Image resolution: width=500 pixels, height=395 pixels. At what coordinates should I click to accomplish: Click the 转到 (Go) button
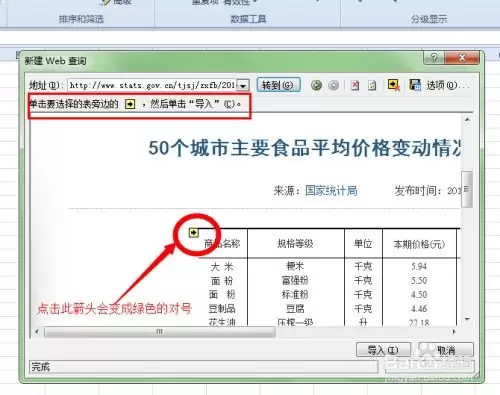point(278,85)
